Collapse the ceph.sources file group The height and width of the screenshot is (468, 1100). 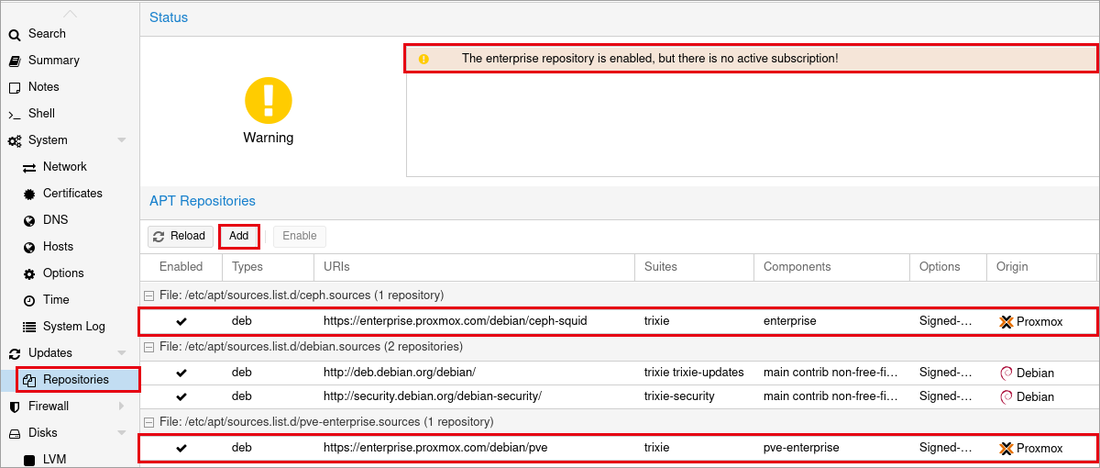[148, 295]
